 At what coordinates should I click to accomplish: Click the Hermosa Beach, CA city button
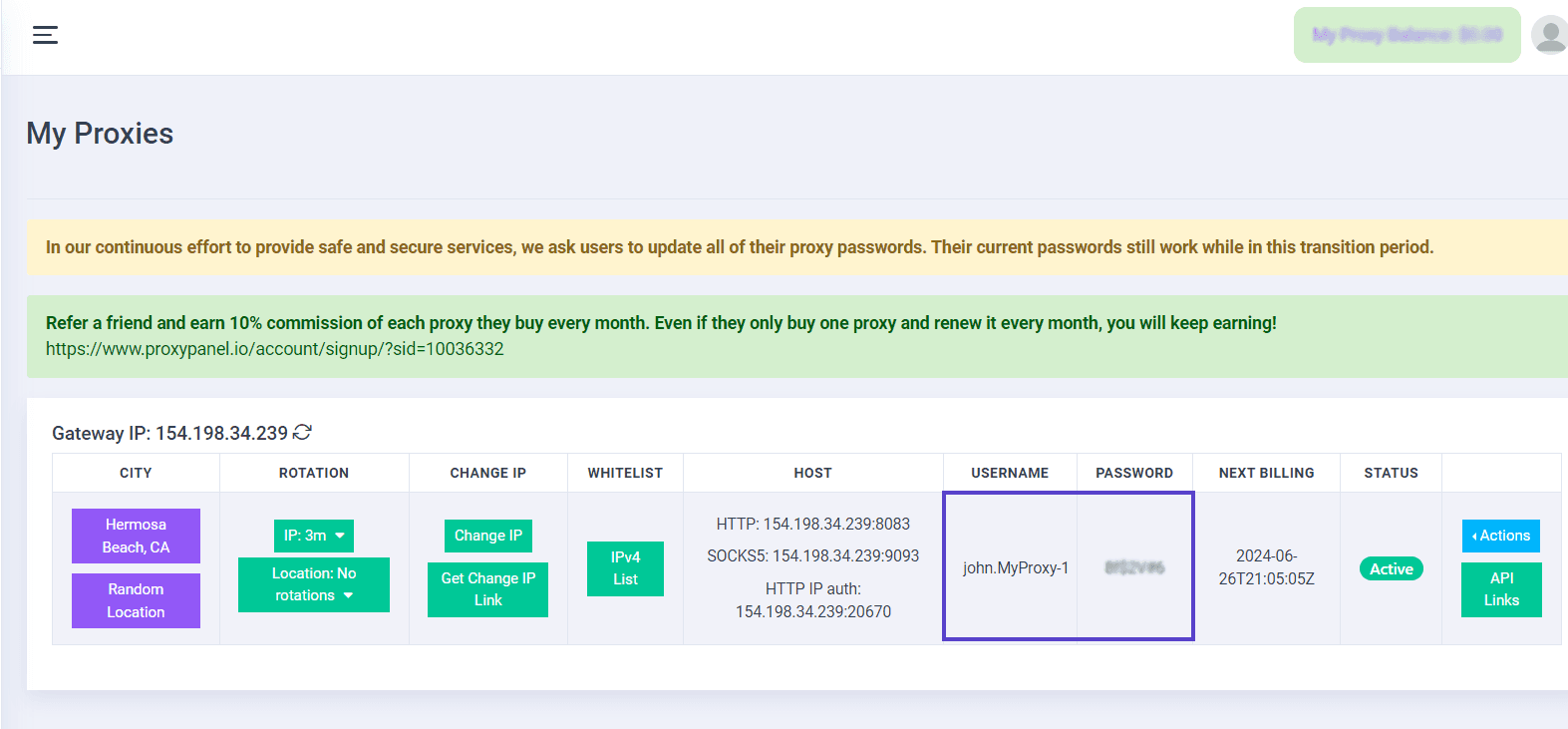pyautogui.click(x=136, y=536)
